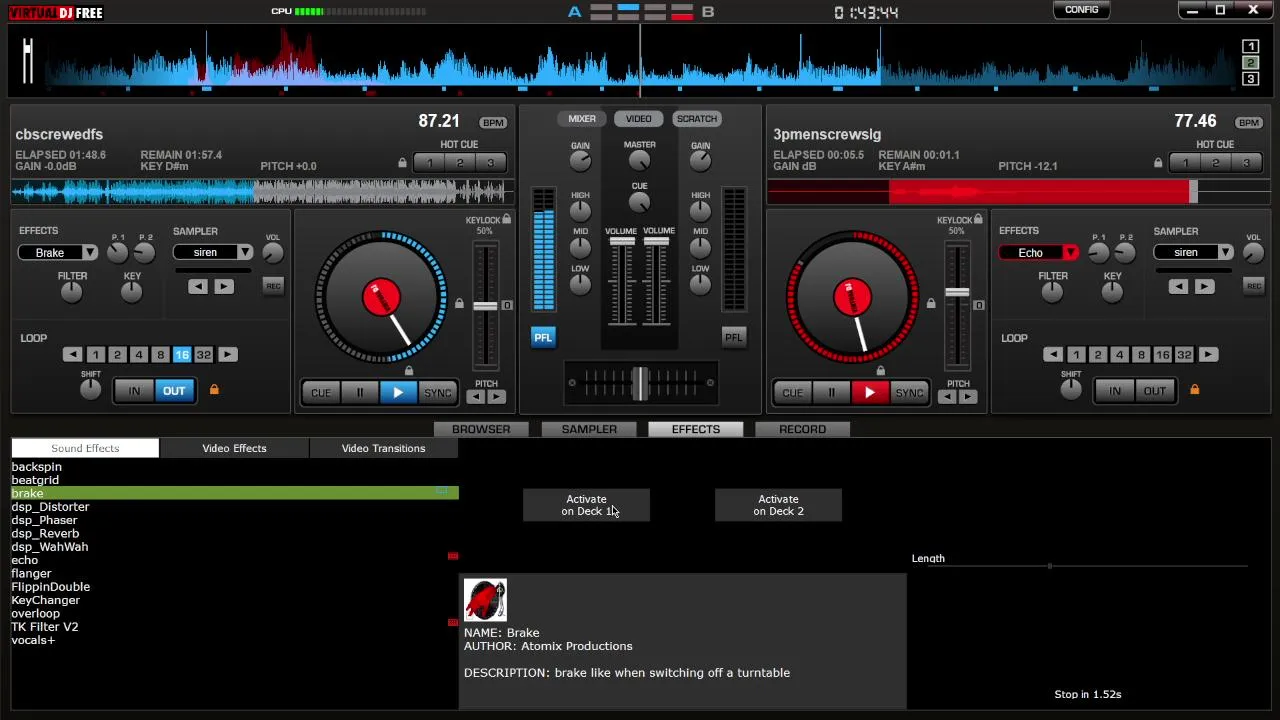Image resolution: width=1280 pixels, height=720 pixels.
Task: Open the Video Effects tab
Action: coord(234,448)
